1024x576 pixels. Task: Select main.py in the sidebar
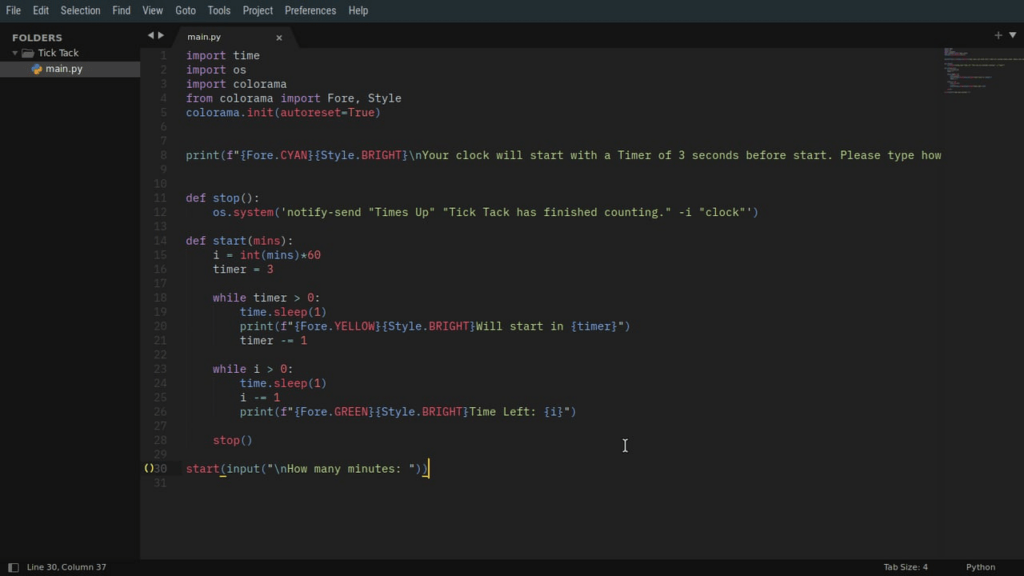[x=70, y=69]
